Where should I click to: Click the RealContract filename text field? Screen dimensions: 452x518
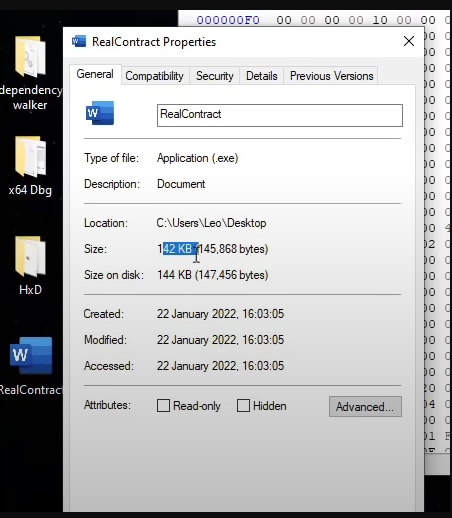(280, 115)
